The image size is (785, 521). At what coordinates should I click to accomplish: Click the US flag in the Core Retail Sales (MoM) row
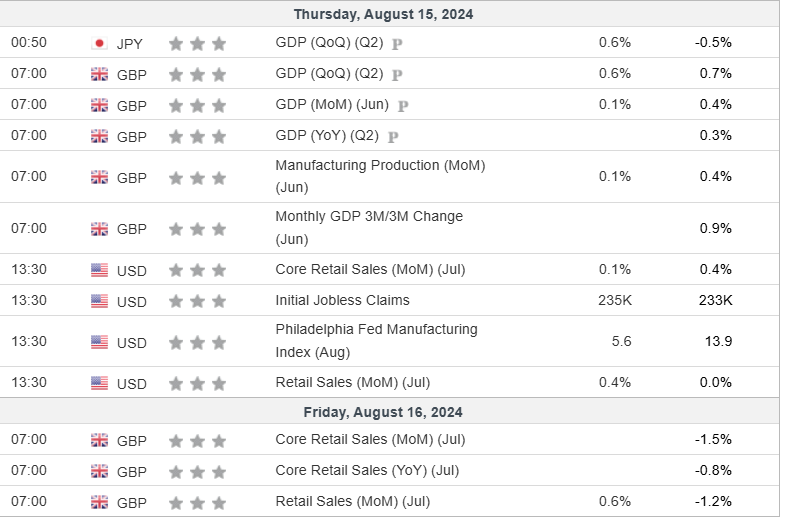tap(99, 269)
